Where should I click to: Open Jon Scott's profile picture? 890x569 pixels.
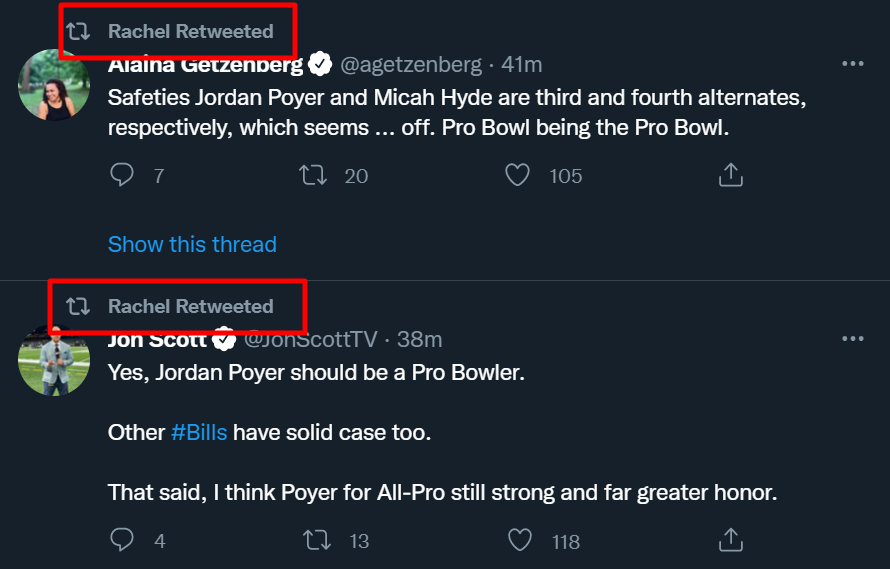pos(54,360)
